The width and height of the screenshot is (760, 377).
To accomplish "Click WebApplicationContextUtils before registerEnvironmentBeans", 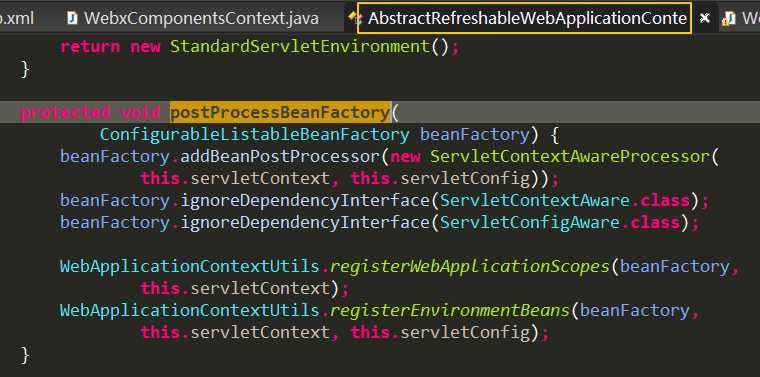I will (x=190, y=310).
